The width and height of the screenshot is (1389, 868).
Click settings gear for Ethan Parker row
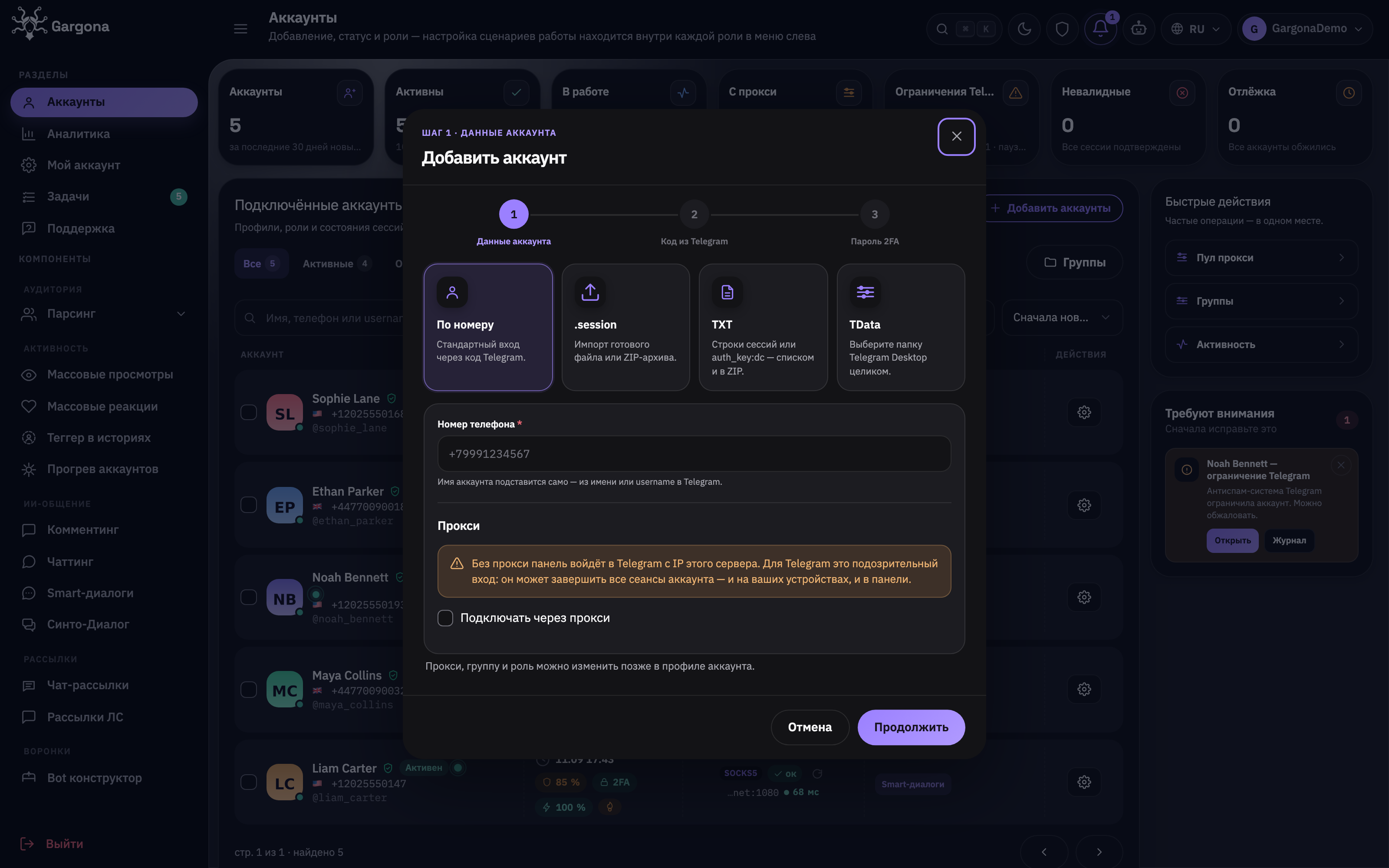point(1084,505)
